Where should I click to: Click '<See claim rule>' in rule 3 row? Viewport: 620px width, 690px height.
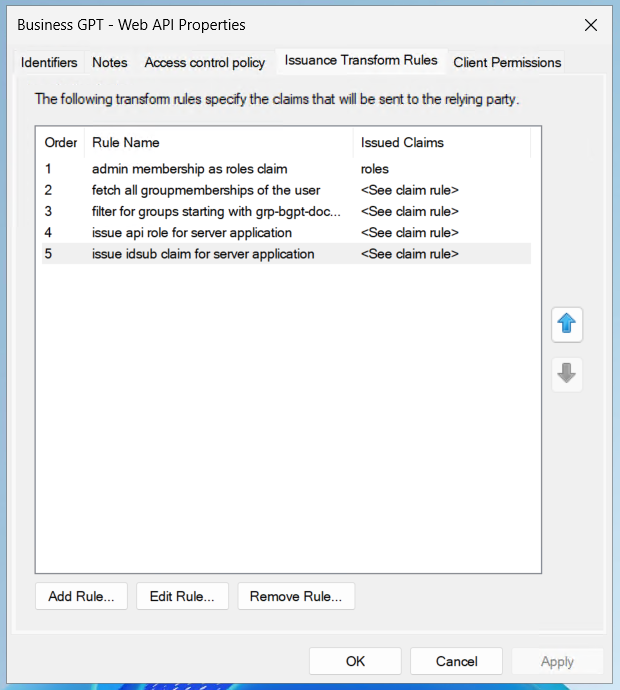[x=410, y=211]
